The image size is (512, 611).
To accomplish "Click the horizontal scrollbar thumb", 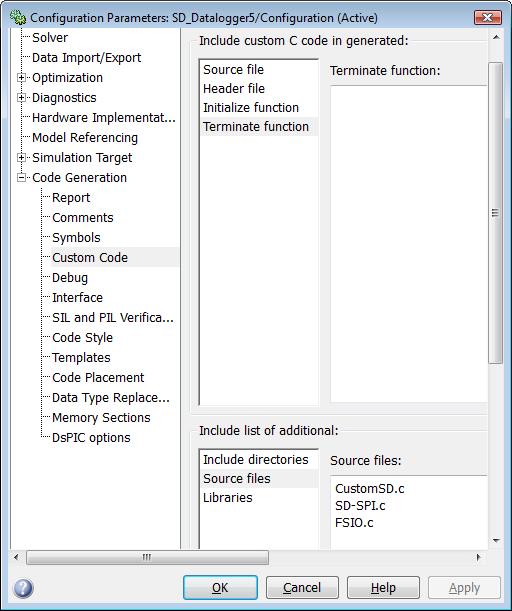I will coord(147,557).
